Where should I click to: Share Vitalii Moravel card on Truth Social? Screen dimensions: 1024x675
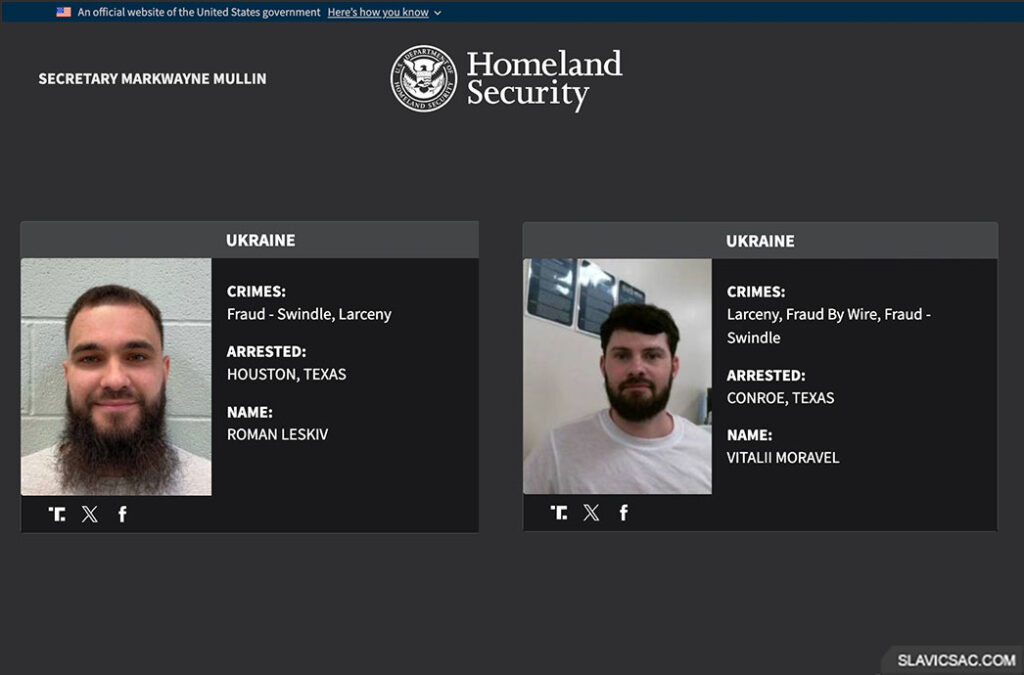[x=559, y=513]
